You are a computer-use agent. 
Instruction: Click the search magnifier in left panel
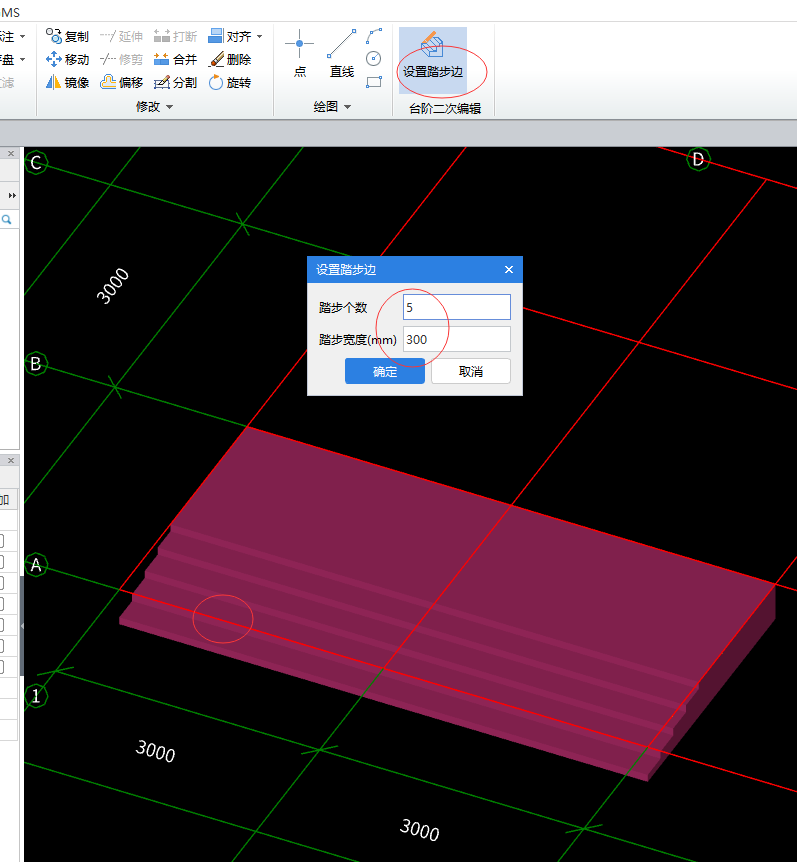point(7,219)
